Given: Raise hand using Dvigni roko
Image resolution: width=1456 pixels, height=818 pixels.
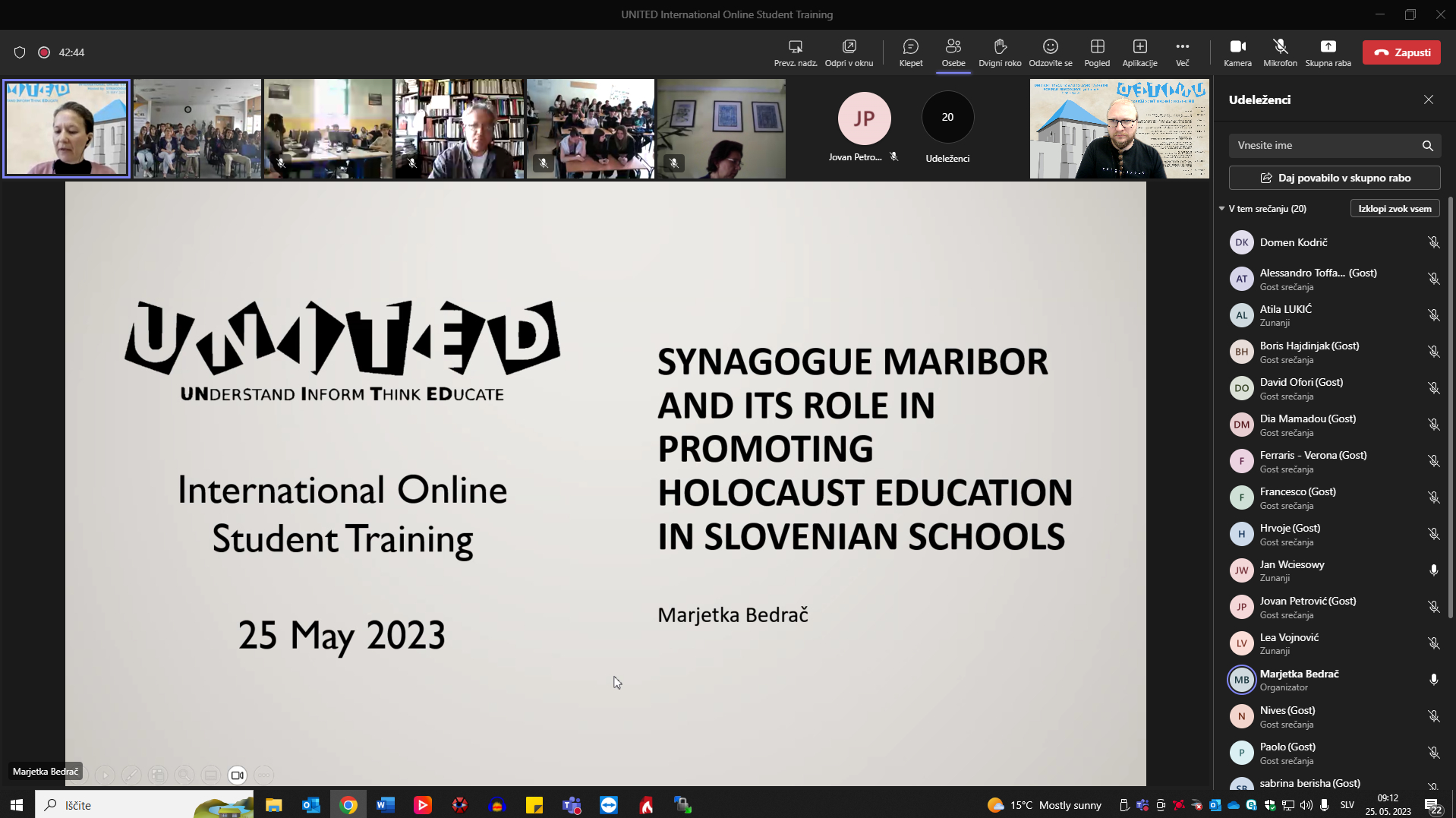Looking at the screenshot, I should click(x=1000, y=52).
